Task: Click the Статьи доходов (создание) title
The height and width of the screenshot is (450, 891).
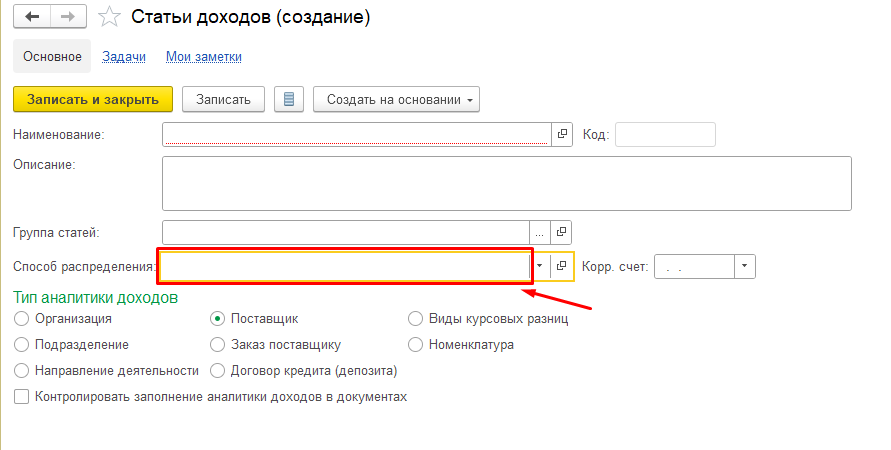Action: click(251, 17)
